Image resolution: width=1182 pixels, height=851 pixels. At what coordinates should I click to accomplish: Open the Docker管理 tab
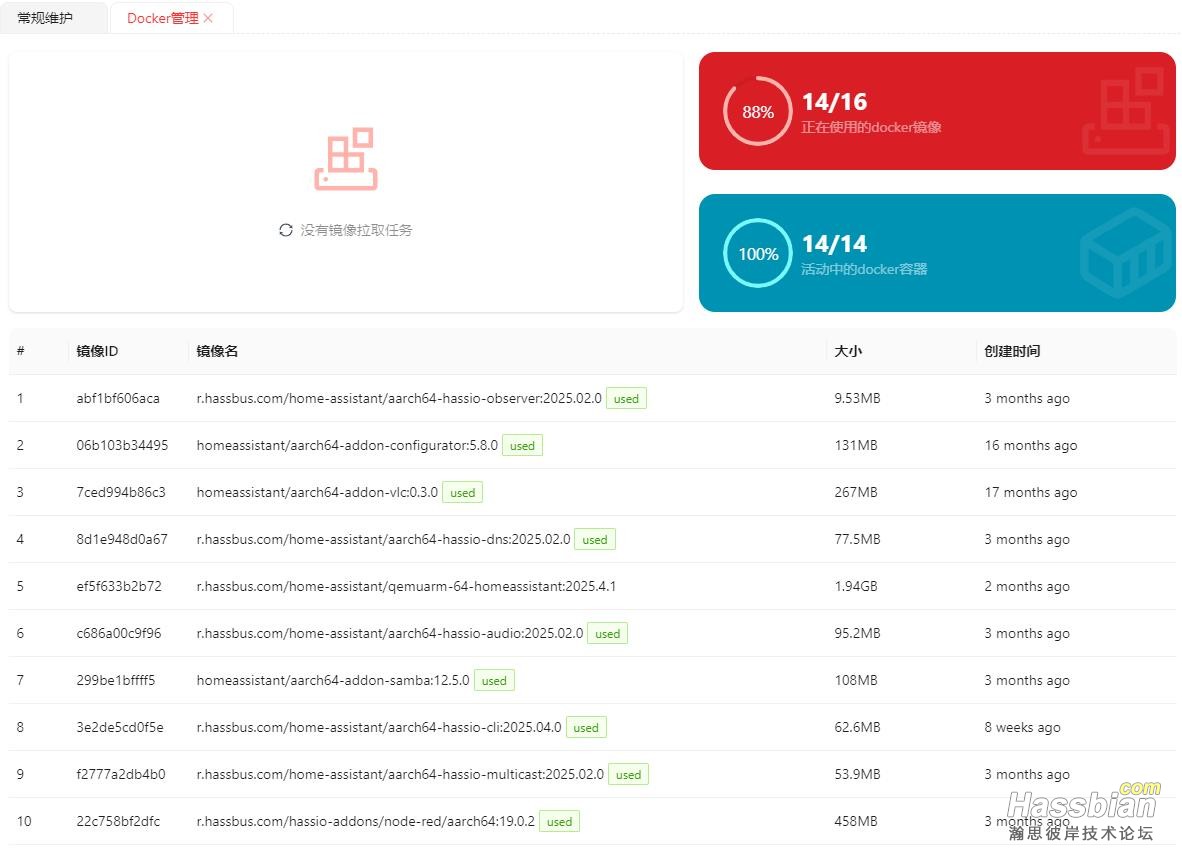pyautogui.click(x=163, y=18)
